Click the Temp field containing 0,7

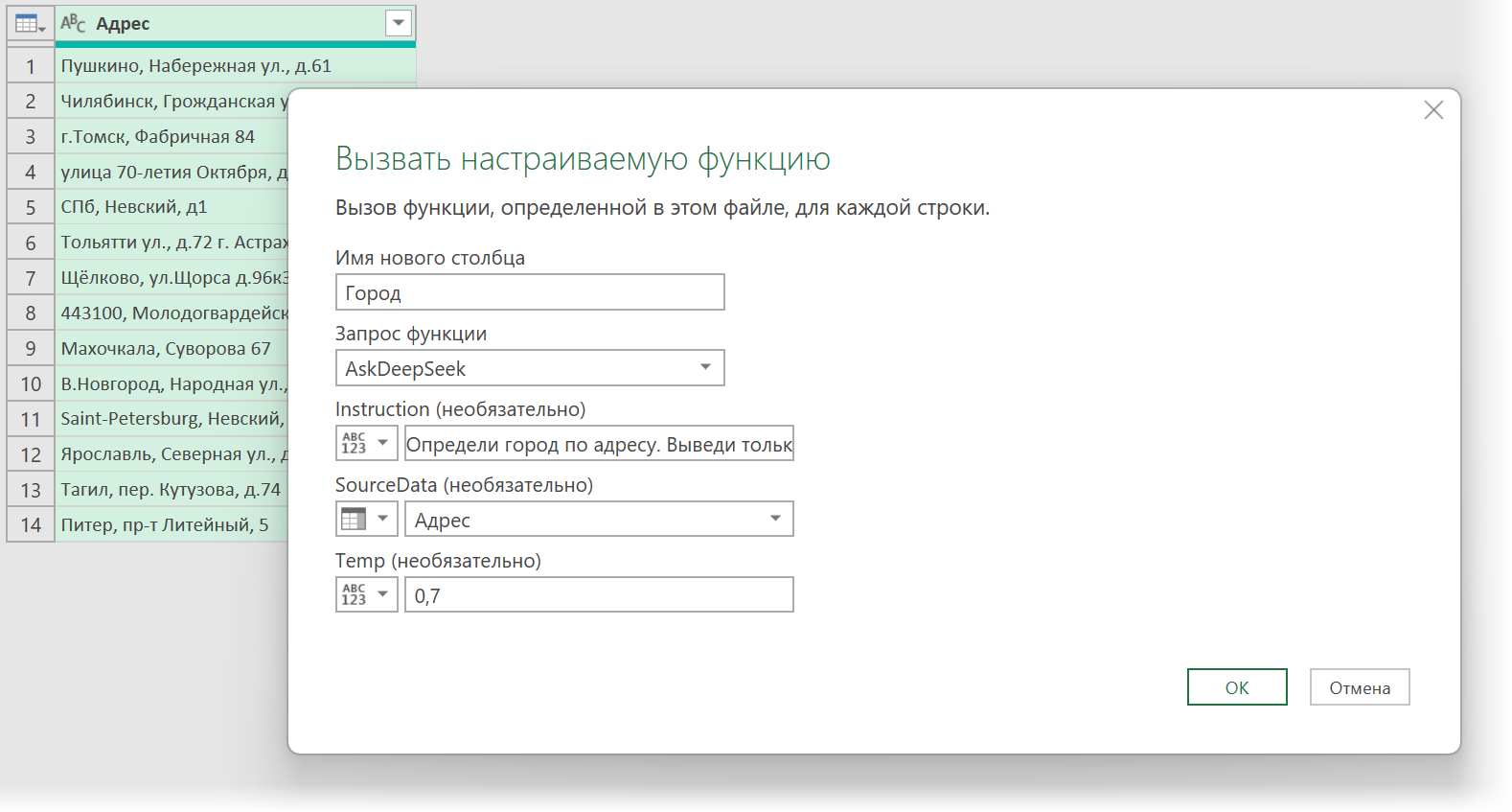599,594
